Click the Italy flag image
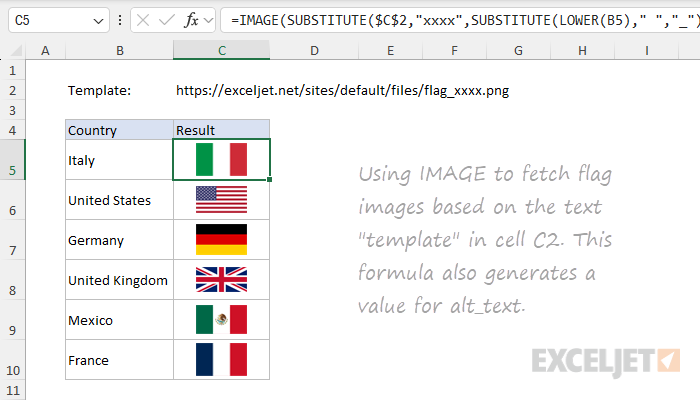This screenshot has width=700, height=400. coord(221,159)
